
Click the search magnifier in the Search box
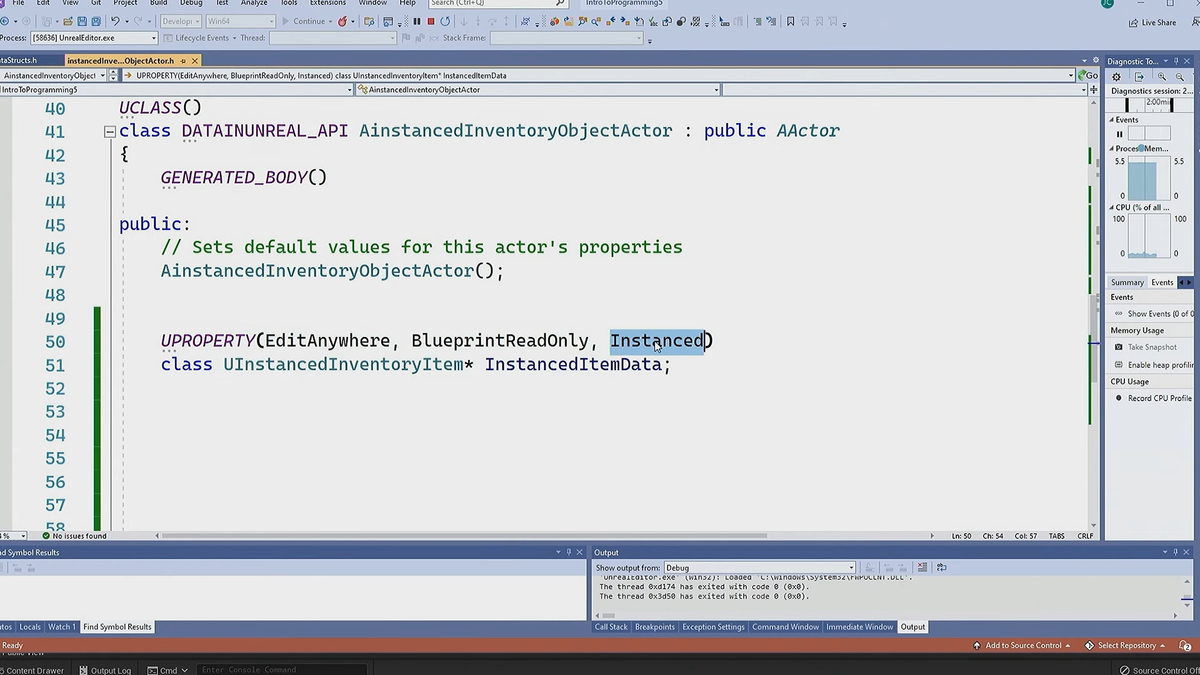pos(561,3)
